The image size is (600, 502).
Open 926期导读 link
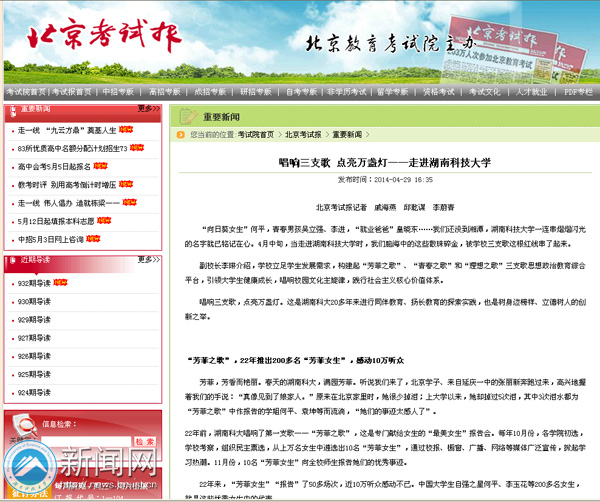click(x=34, y=356)
